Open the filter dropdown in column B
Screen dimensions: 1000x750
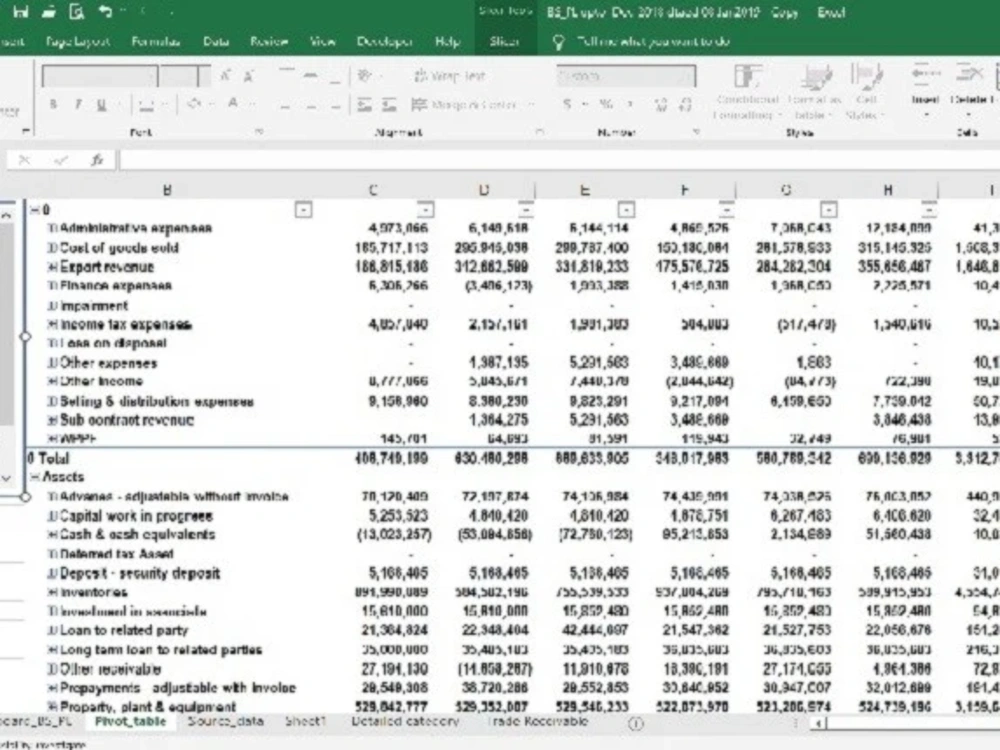(x=304, y=209)
